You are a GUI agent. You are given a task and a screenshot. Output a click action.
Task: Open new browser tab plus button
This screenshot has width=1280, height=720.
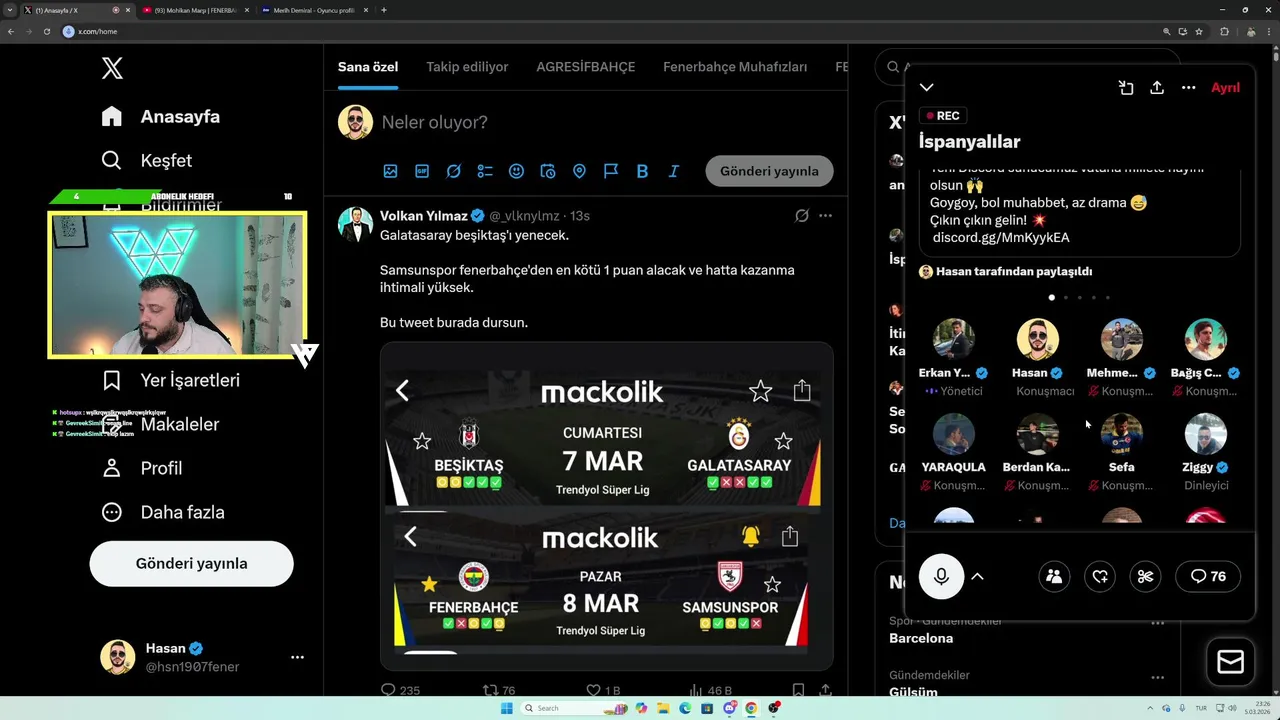384,10
